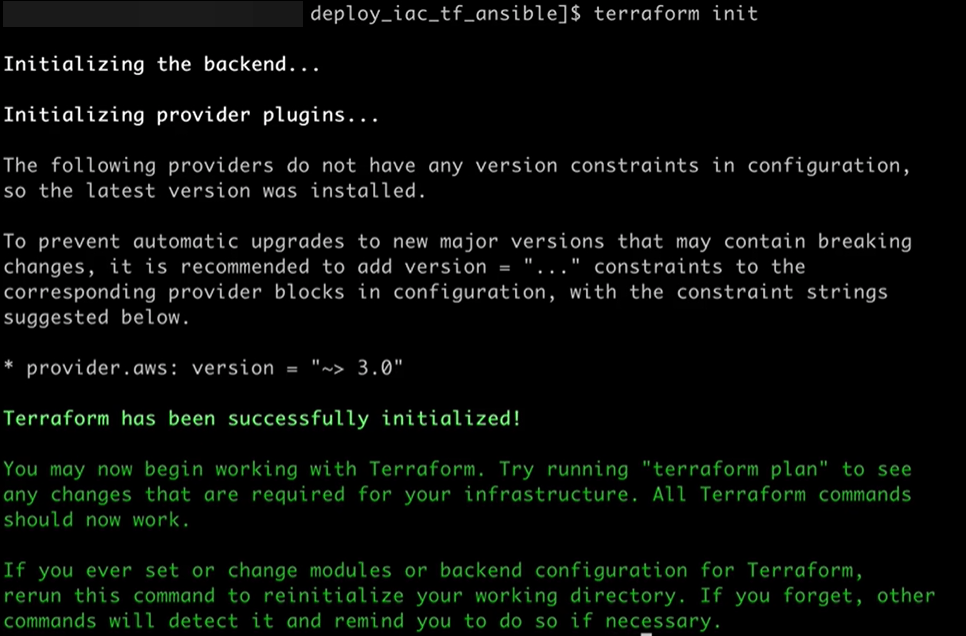This screenshot has width=966, height=636.
Task: Click "Terraform has been successfully initialized!" message
Action: pos(262,418)
